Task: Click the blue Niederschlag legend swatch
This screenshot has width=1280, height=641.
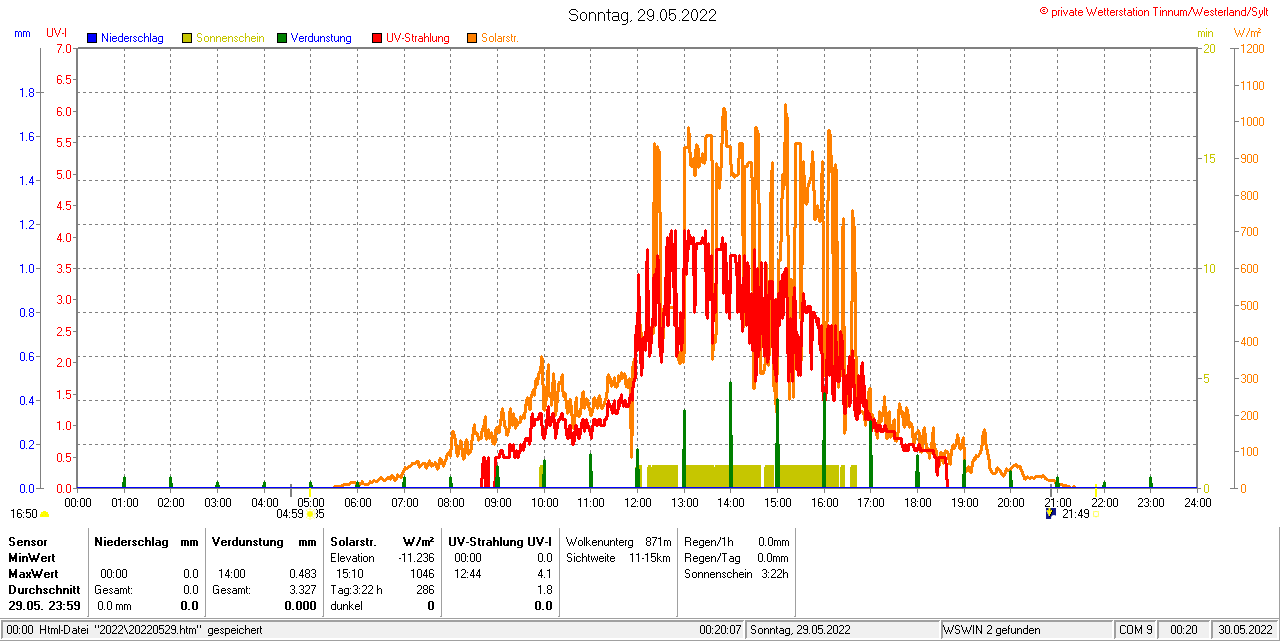Action: 92,38
